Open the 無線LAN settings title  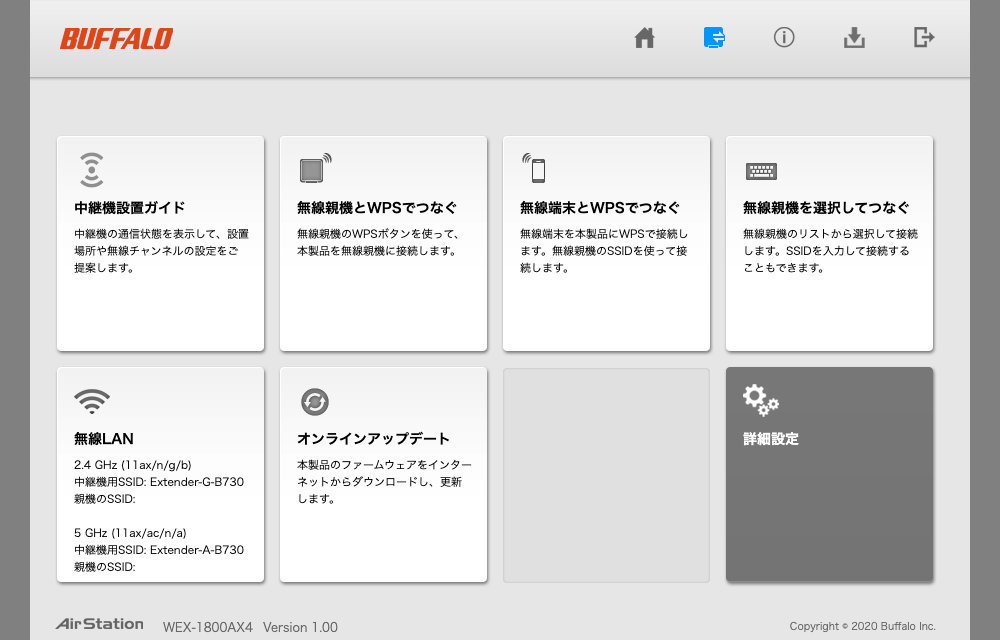click(104, 439)
